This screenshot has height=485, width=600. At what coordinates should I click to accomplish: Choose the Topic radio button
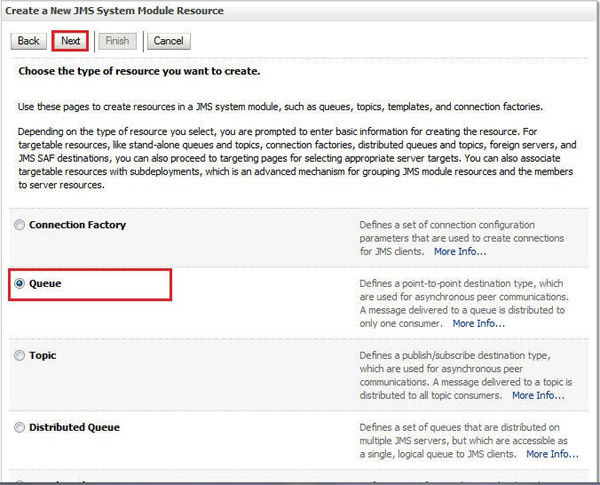click(x=20, y=356)
